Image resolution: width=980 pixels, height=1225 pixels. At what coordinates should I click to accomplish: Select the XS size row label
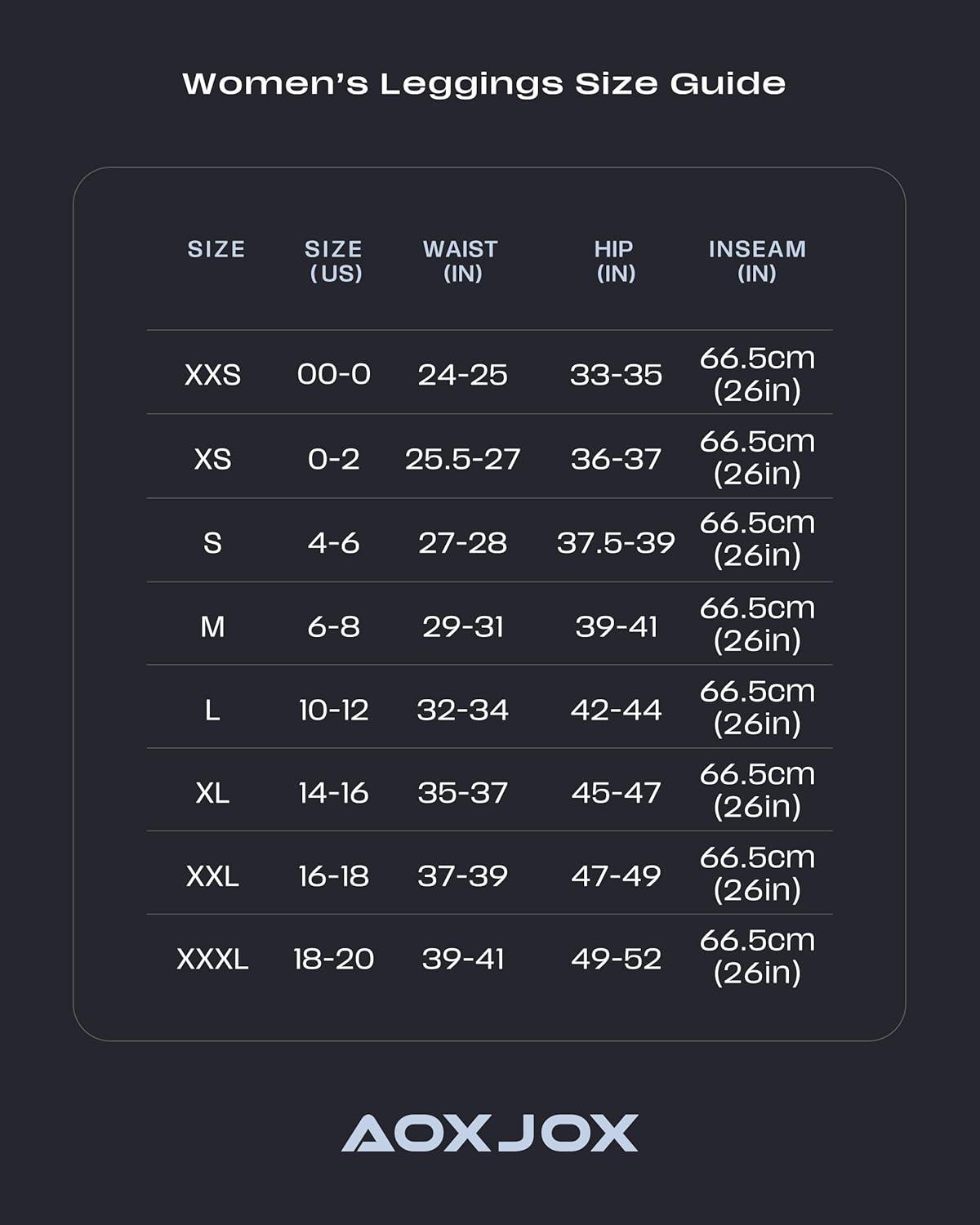[212, 459]
